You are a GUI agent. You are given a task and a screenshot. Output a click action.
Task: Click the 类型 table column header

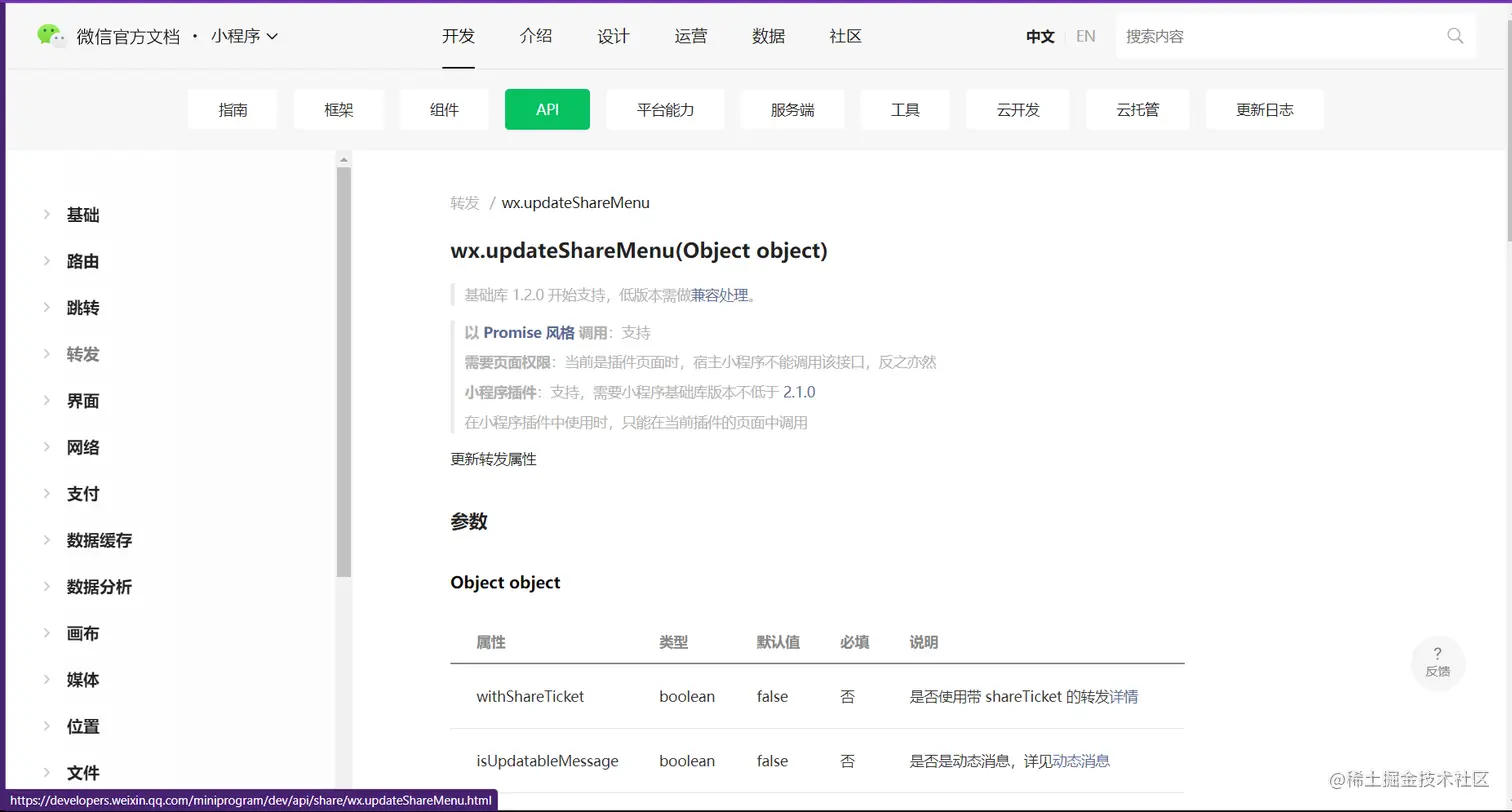674,642
